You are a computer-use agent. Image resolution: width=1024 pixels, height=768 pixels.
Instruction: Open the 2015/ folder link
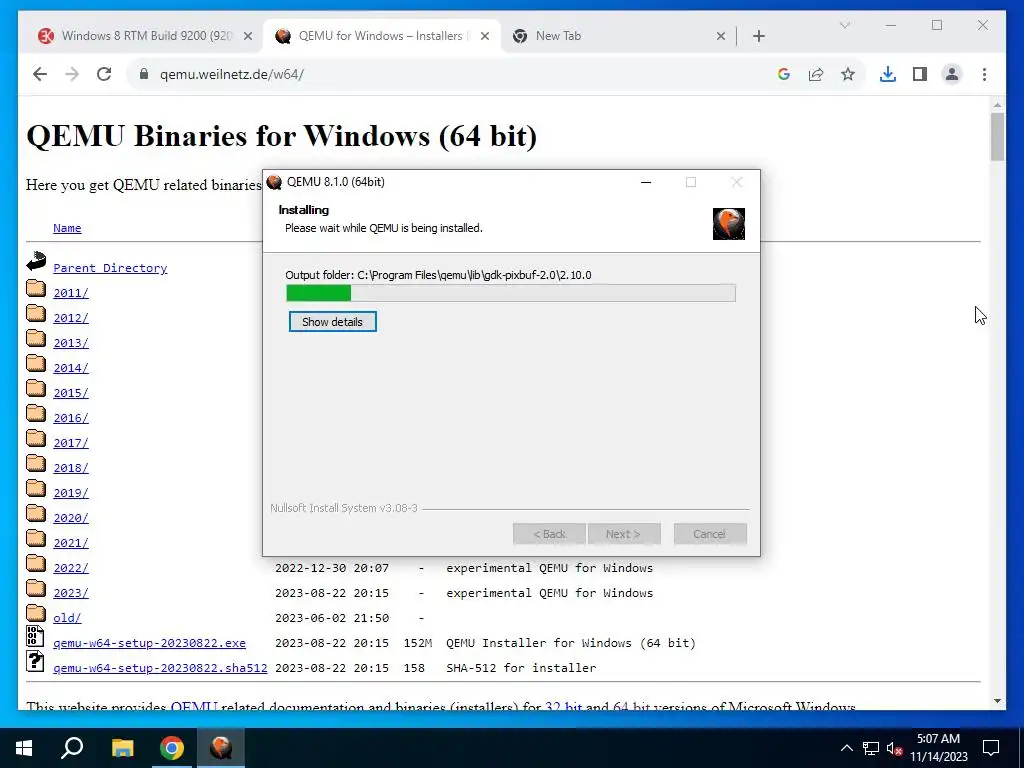[x=71, y=393]
